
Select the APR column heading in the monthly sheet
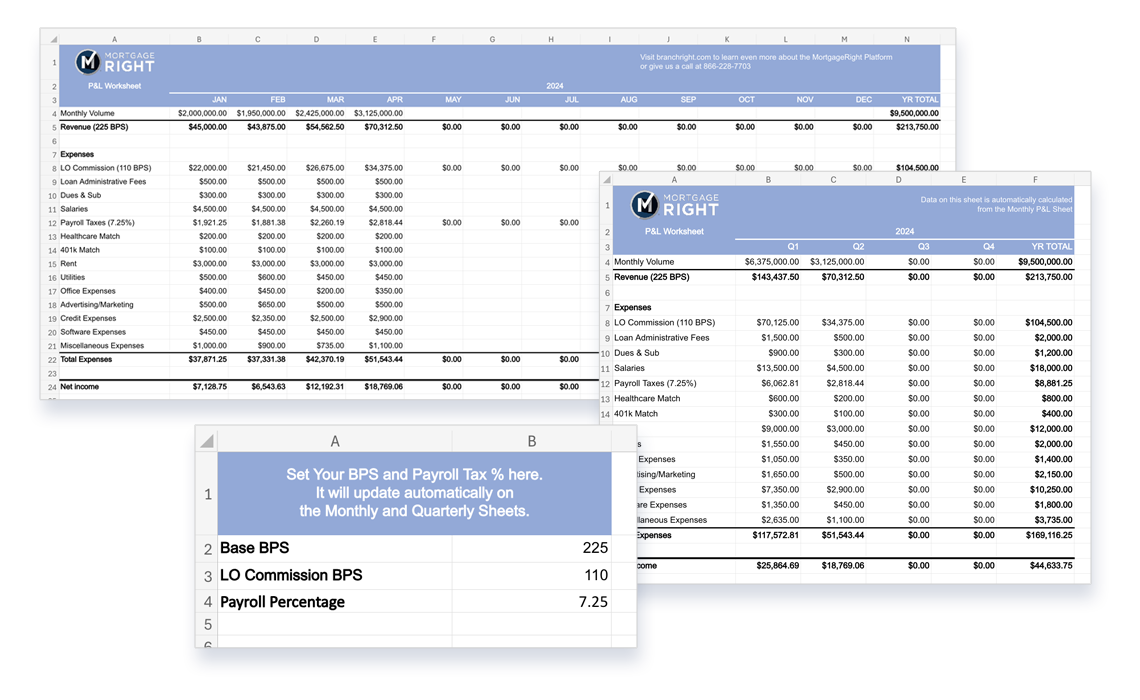(394, 100)
